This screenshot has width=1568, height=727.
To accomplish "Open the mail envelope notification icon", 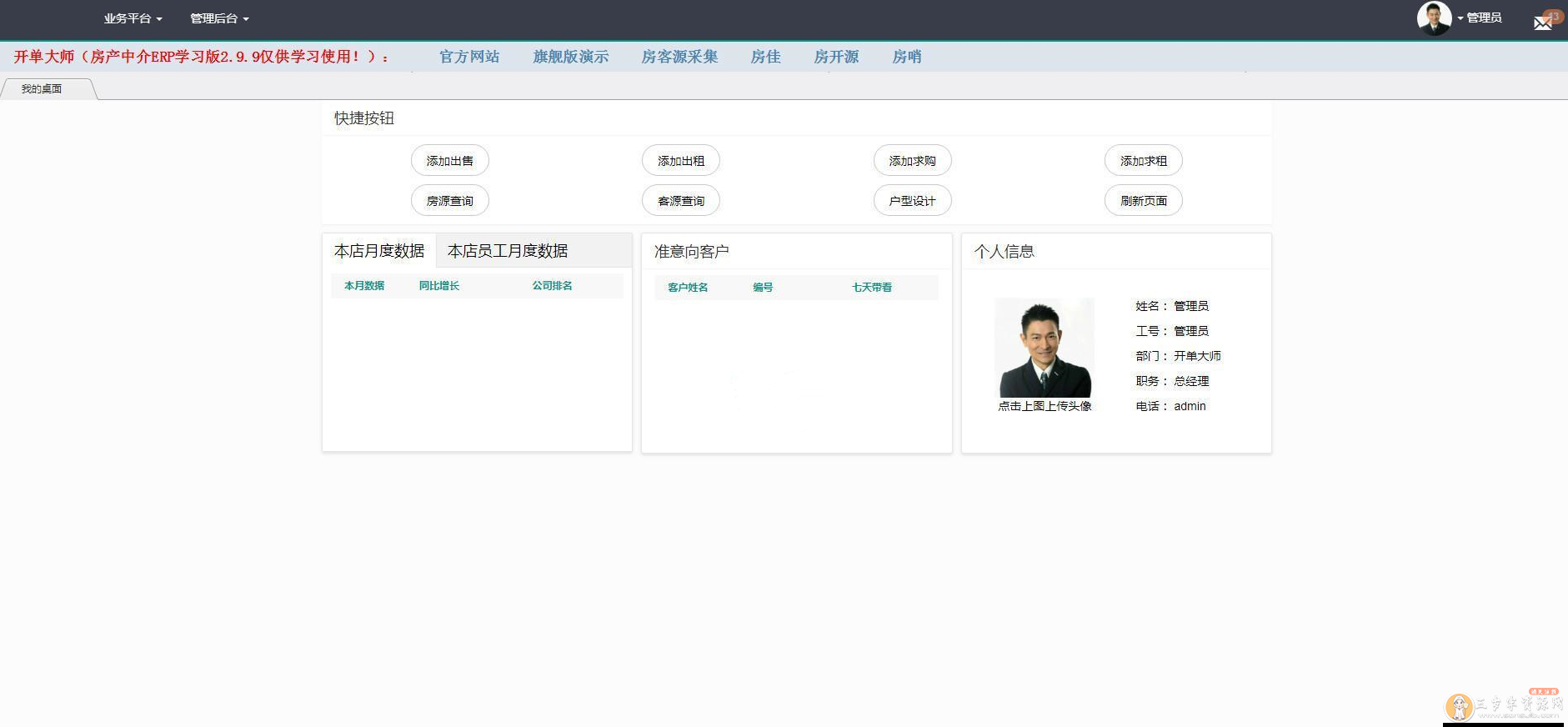I will pos(1543,23).
